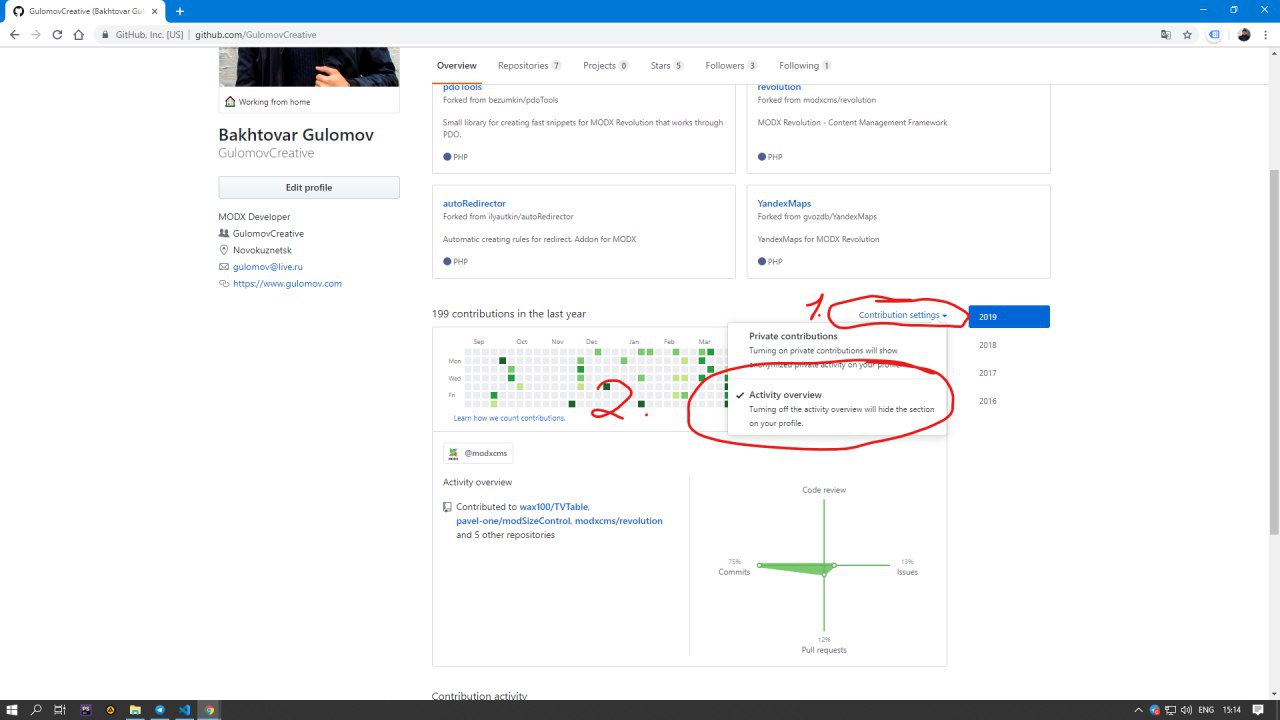Open the 15:14 taskbar clock
1280x720 pixels.
pos(1234,710)
